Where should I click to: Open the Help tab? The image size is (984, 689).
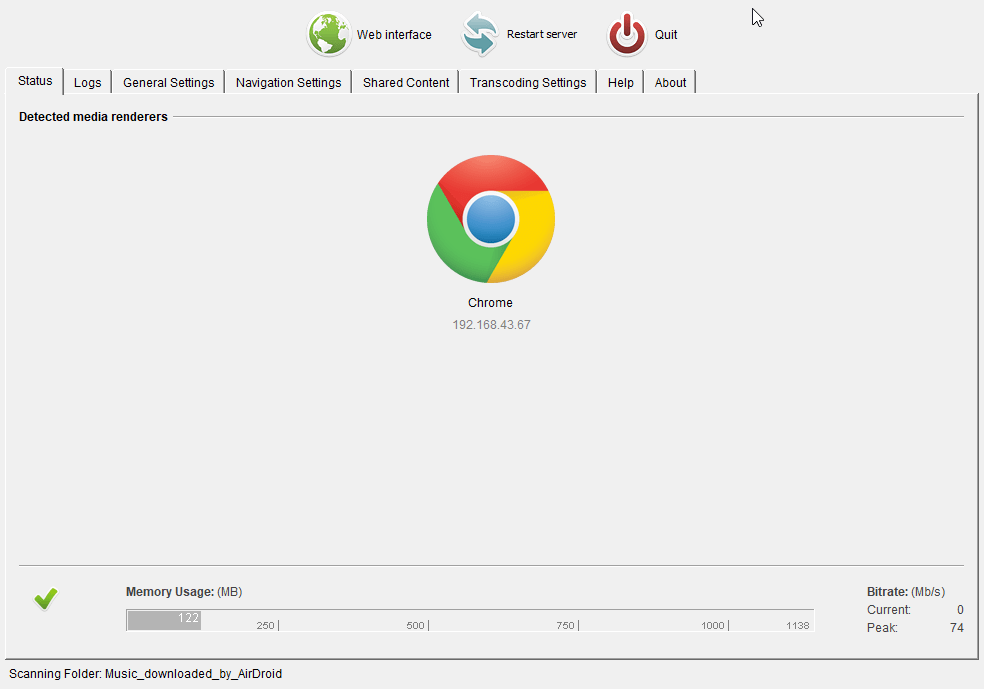pos(620,83)
